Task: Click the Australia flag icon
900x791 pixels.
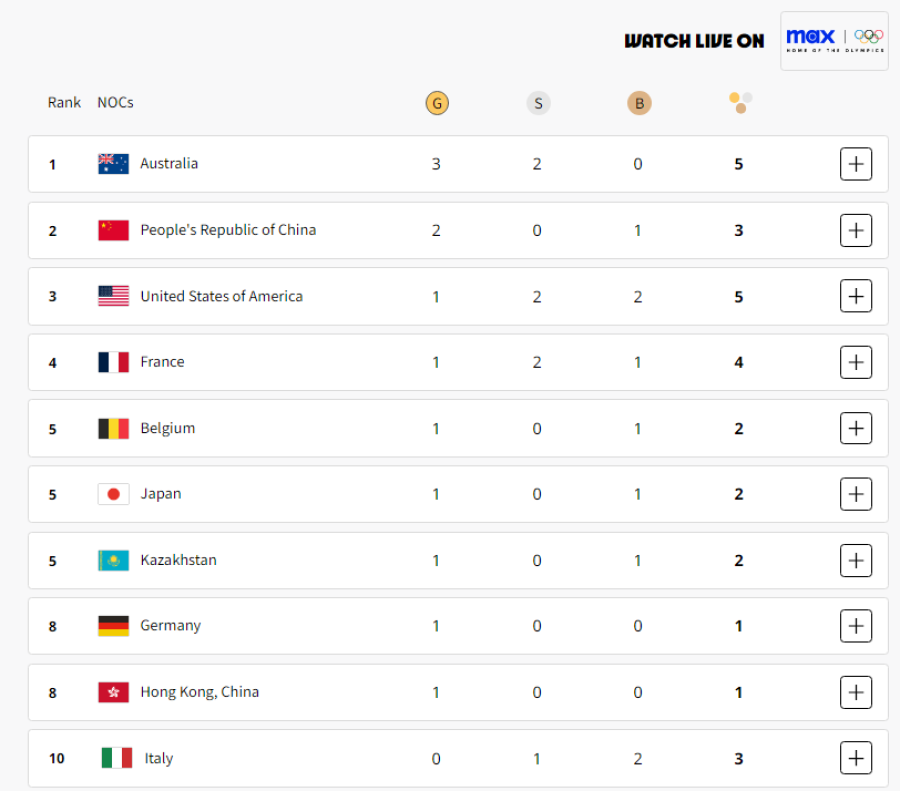Action: point(113,164)
